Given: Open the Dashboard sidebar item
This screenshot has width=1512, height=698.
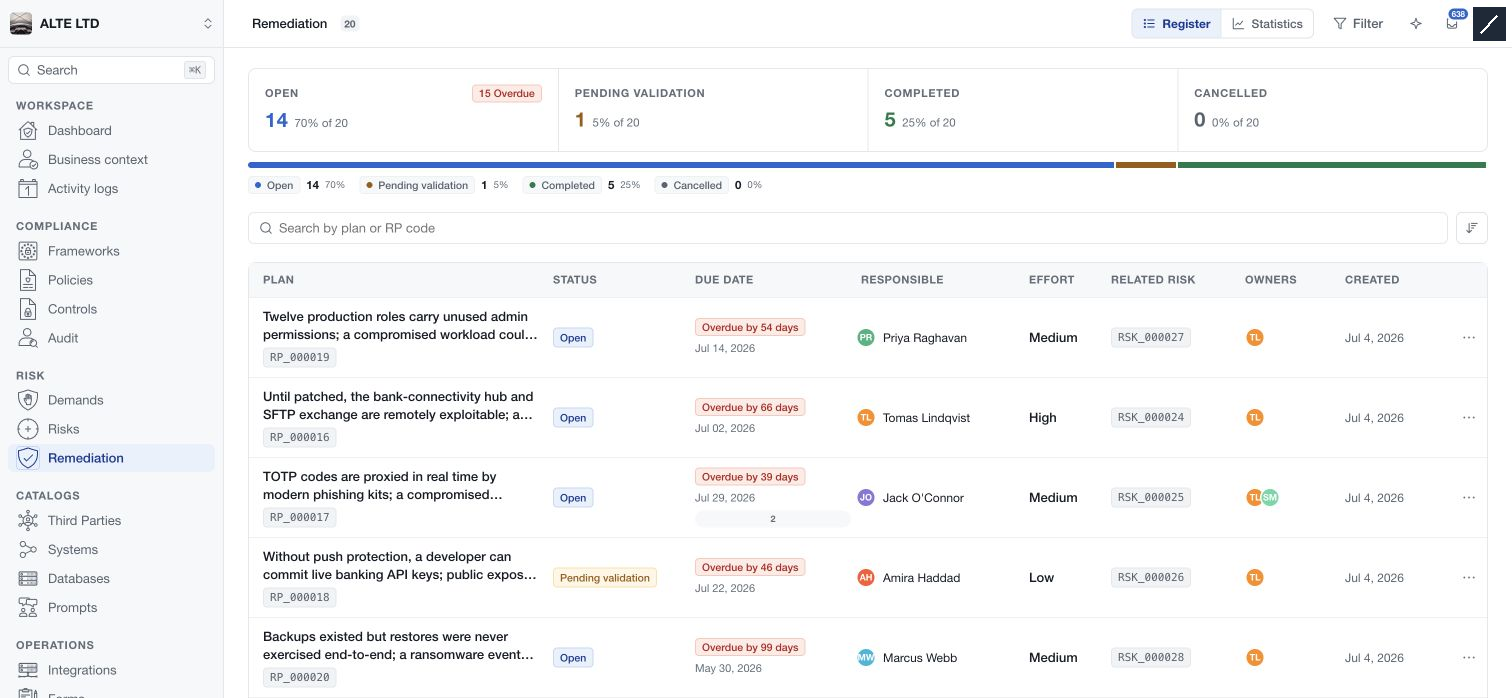Looking at the screenshot, I should 111,130.
